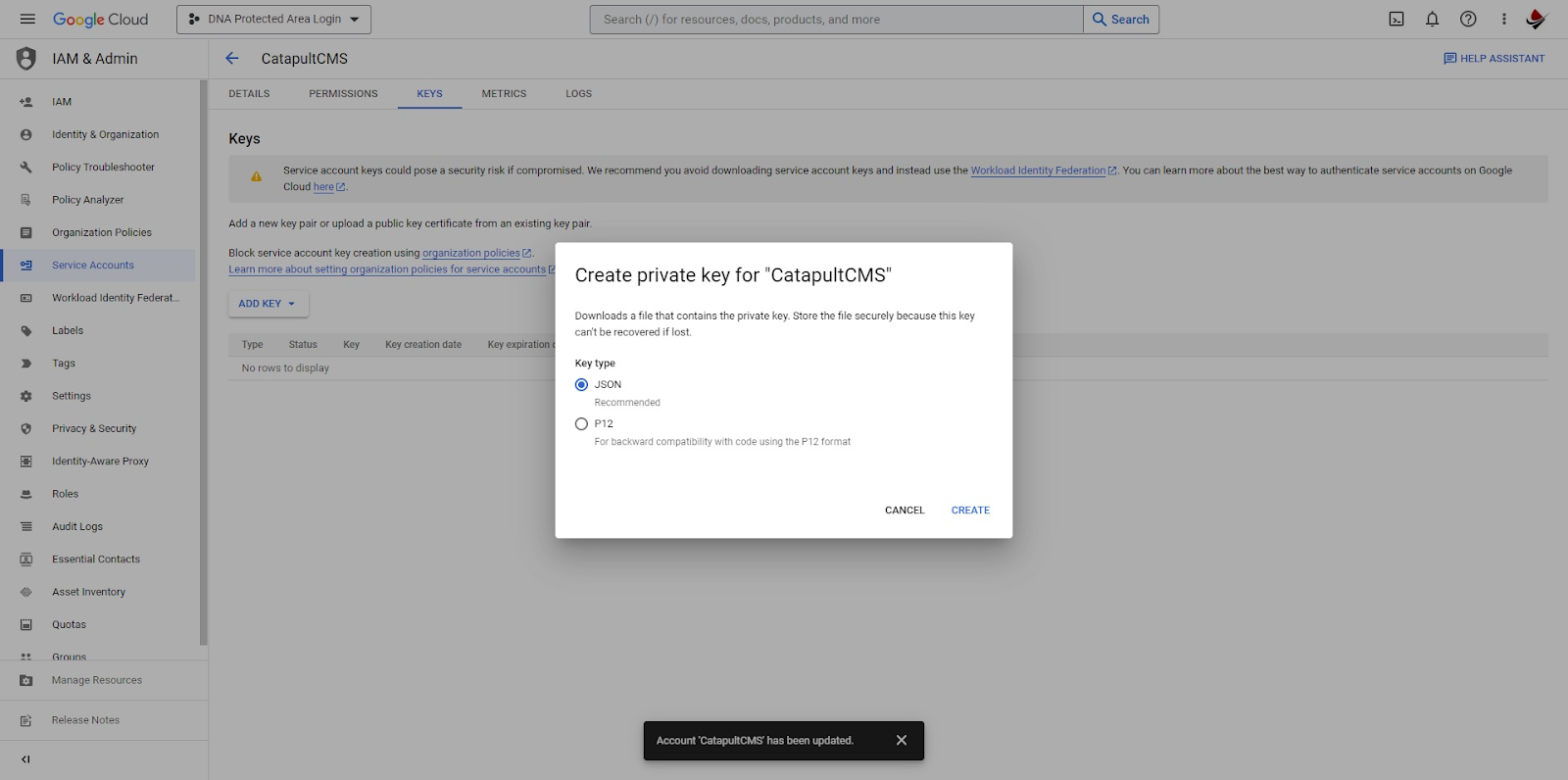Open the user account avatar

(x=1536, y=20)
